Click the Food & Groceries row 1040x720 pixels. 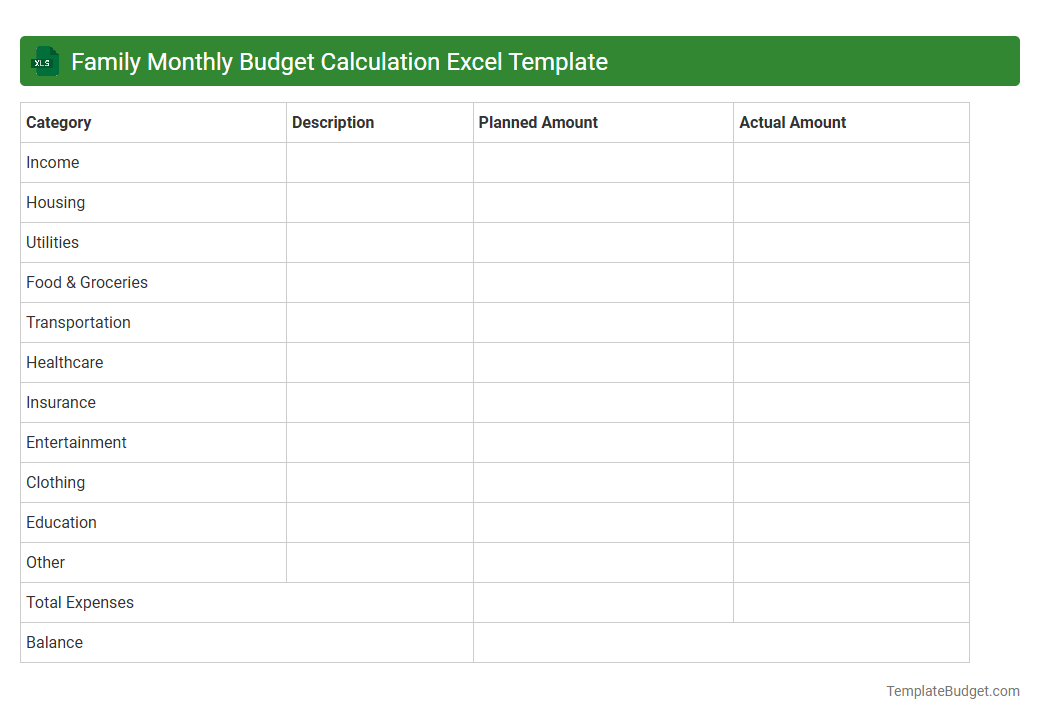87,282
